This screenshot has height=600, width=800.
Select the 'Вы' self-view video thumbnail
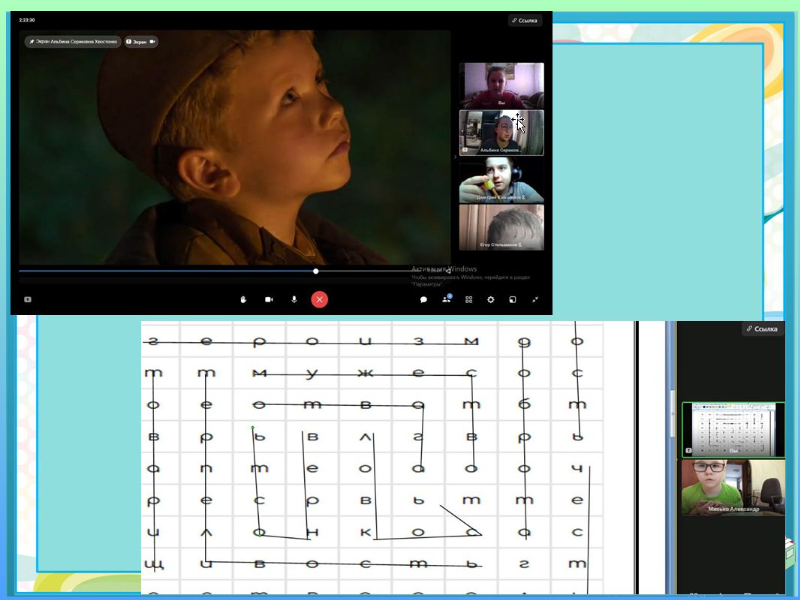(x=502, y=85)
